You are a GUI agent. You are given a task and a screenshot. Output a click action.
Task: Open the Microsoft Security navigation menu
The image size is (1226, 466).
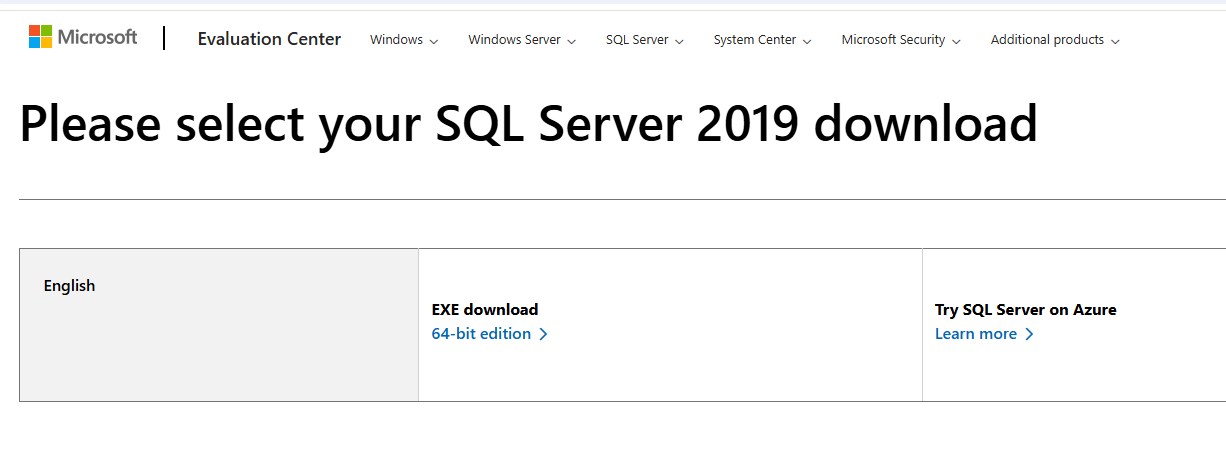coord(901,40)
